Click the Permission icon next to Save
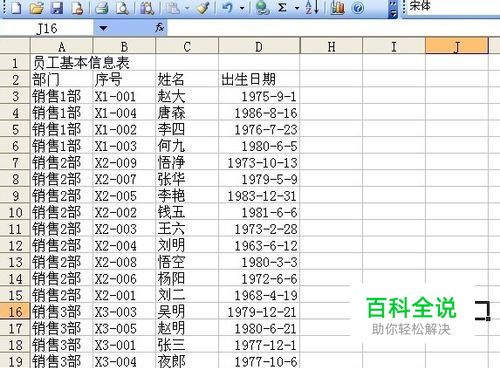The width and height of the screenshot is (500, 368). [77, 8]
